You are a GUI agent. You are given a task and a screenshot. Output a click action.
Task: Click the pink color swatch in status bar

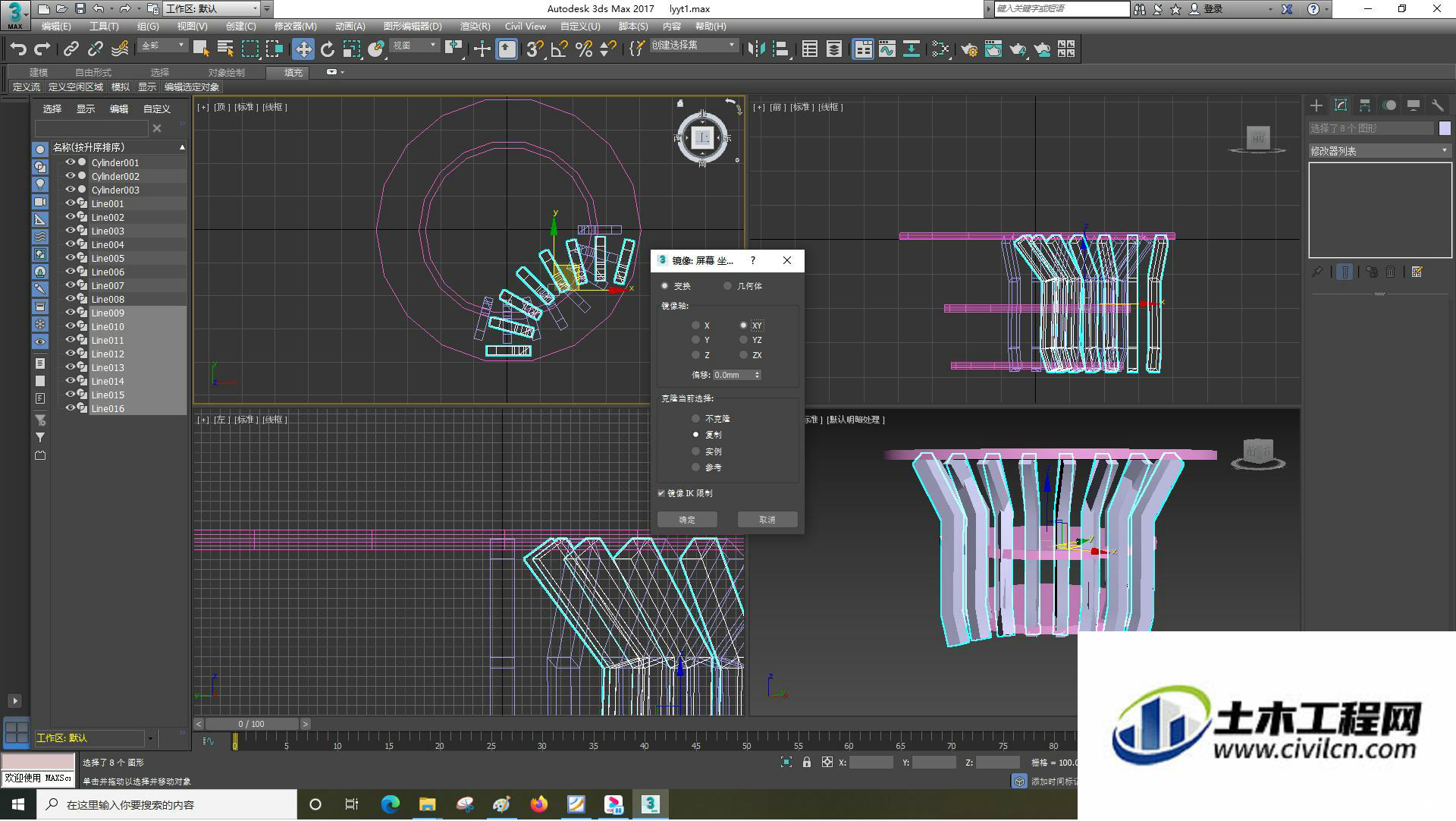(38, 762)
